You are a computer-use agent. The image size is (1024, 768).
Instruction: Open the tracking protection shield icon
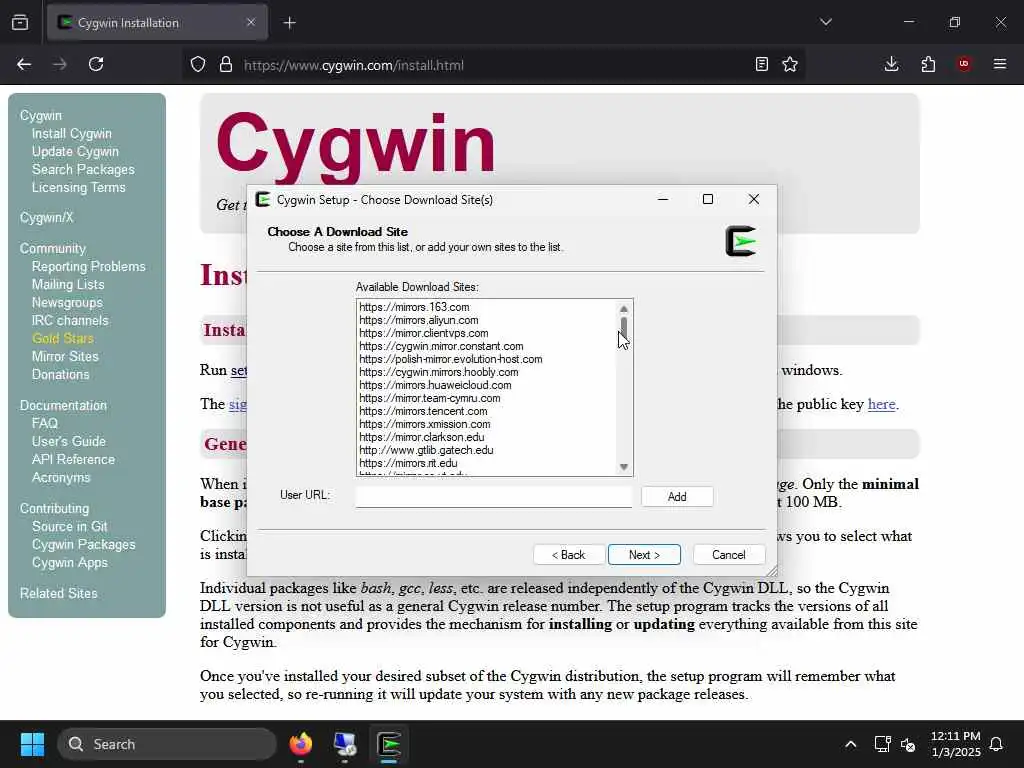point(198,65)
